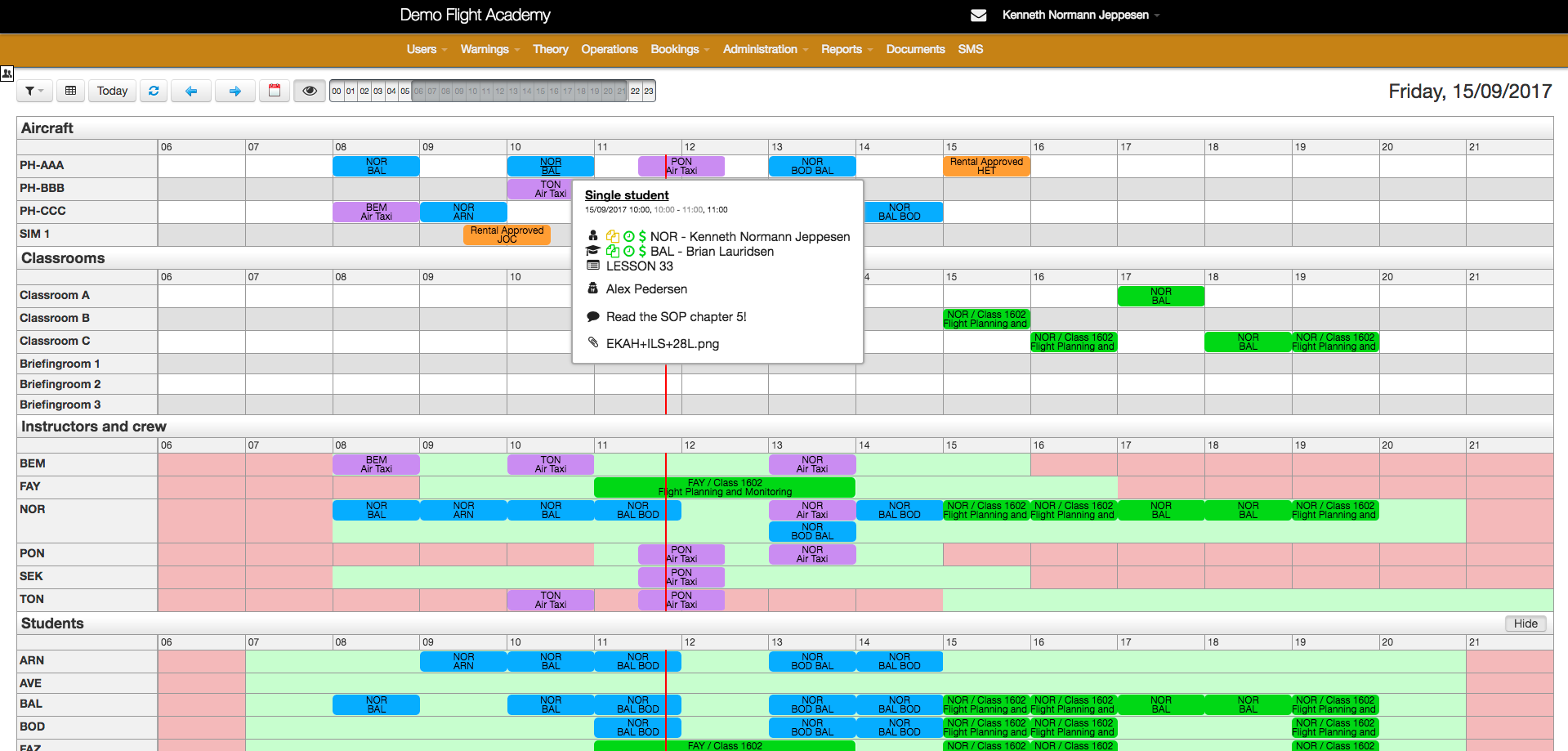Open Classroom A NOR BAL booking at 17
The width and height of the screenshot is (1568, 751).
pos(1161,297)
